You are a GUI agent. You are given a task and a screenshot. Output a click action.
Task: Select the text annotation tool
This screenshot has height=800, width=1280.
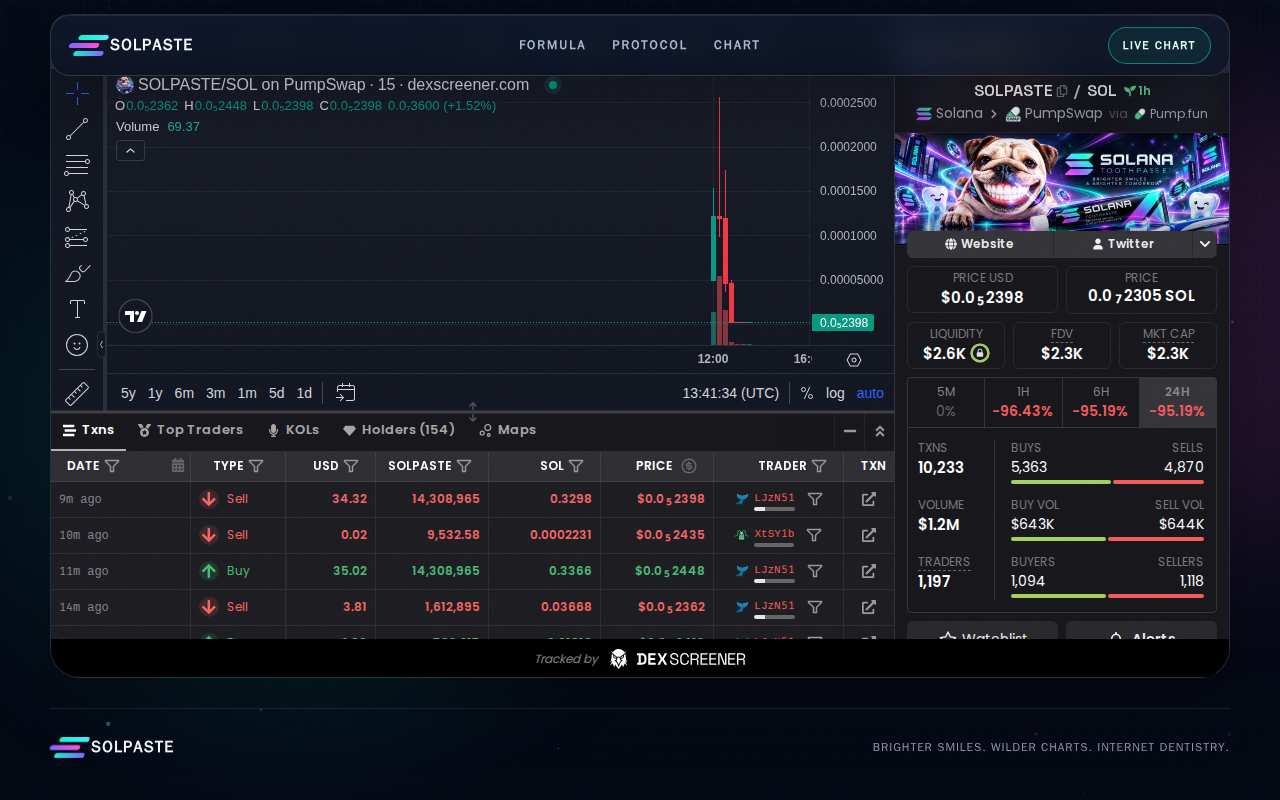[x=77, y=309]
